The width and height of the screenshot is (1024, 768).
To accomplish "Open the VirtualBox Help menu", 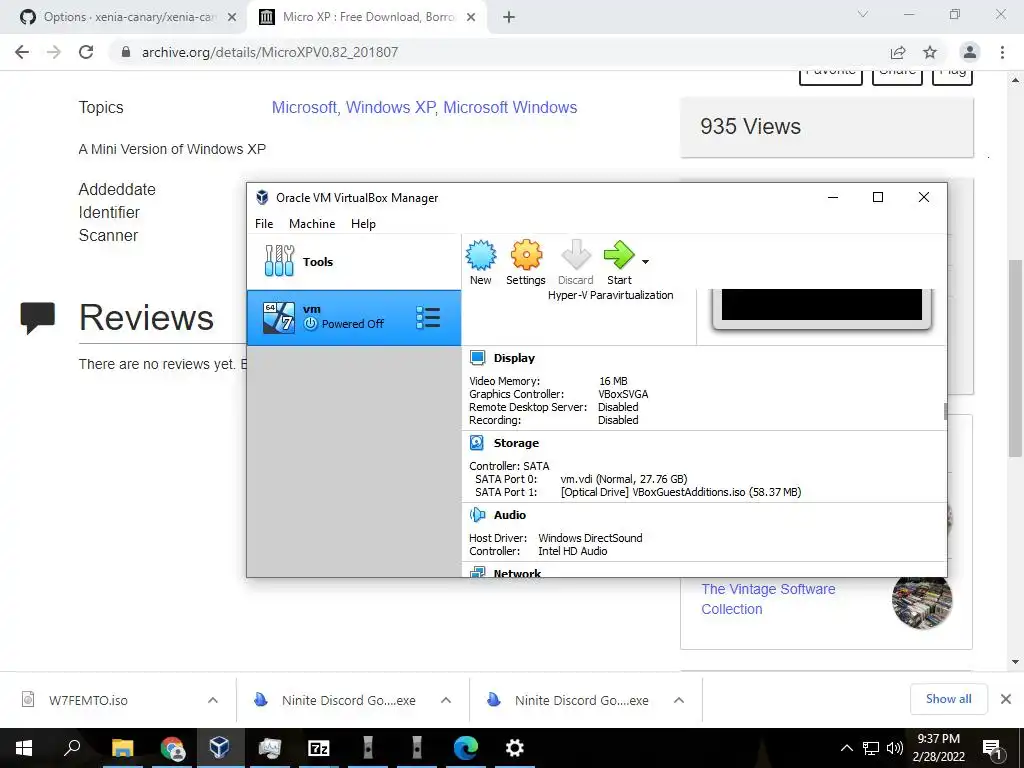I will pos(363,223).
